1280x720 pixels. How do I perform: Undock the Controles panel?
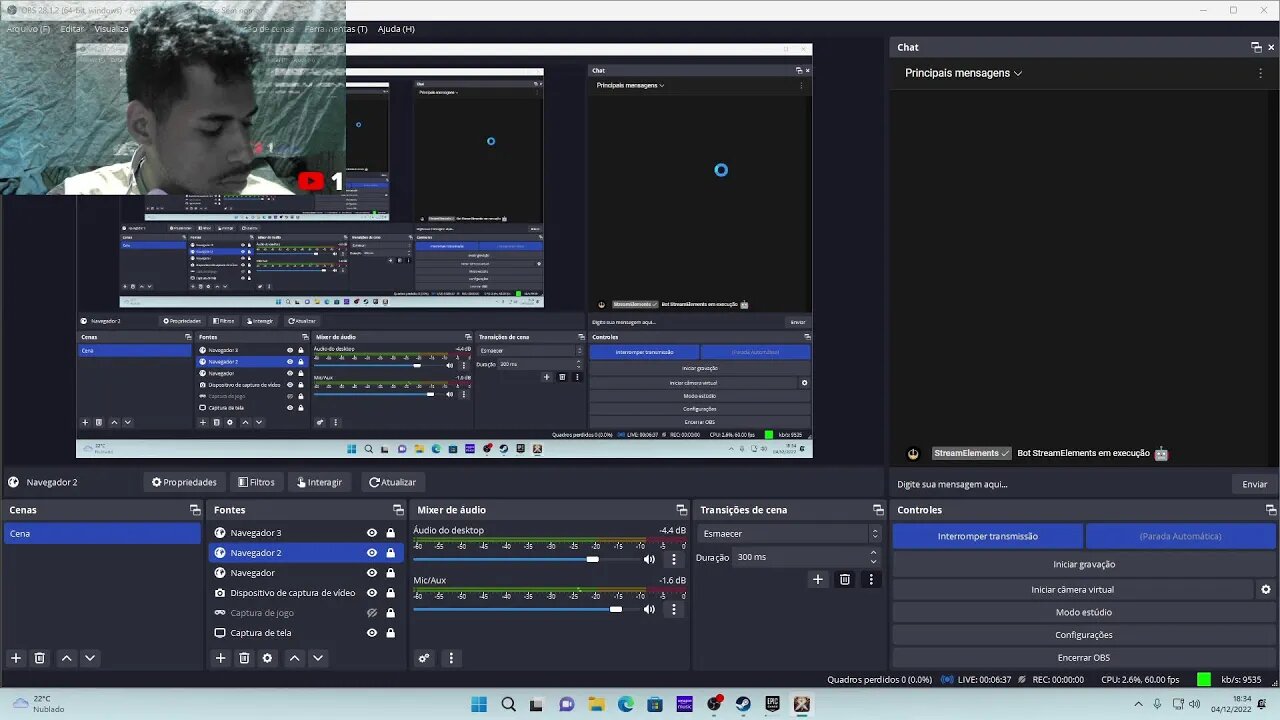pyautogui.click(x=1271, y=510)
